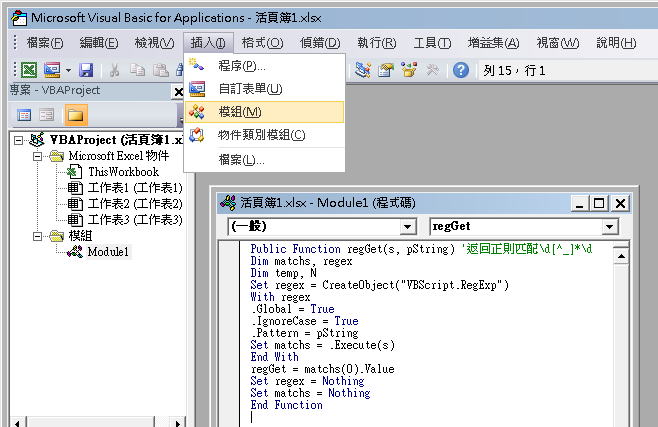This screenshot has width=658, height=427.
Task: Open the Properties Window toolbar icon
Action: coord(386,70)
